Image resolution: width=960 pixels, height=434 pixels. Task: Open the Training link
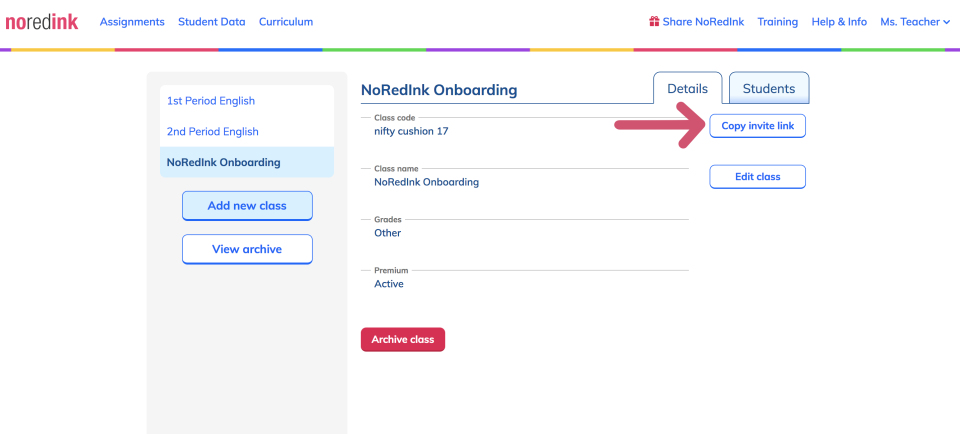pos(777,22)
